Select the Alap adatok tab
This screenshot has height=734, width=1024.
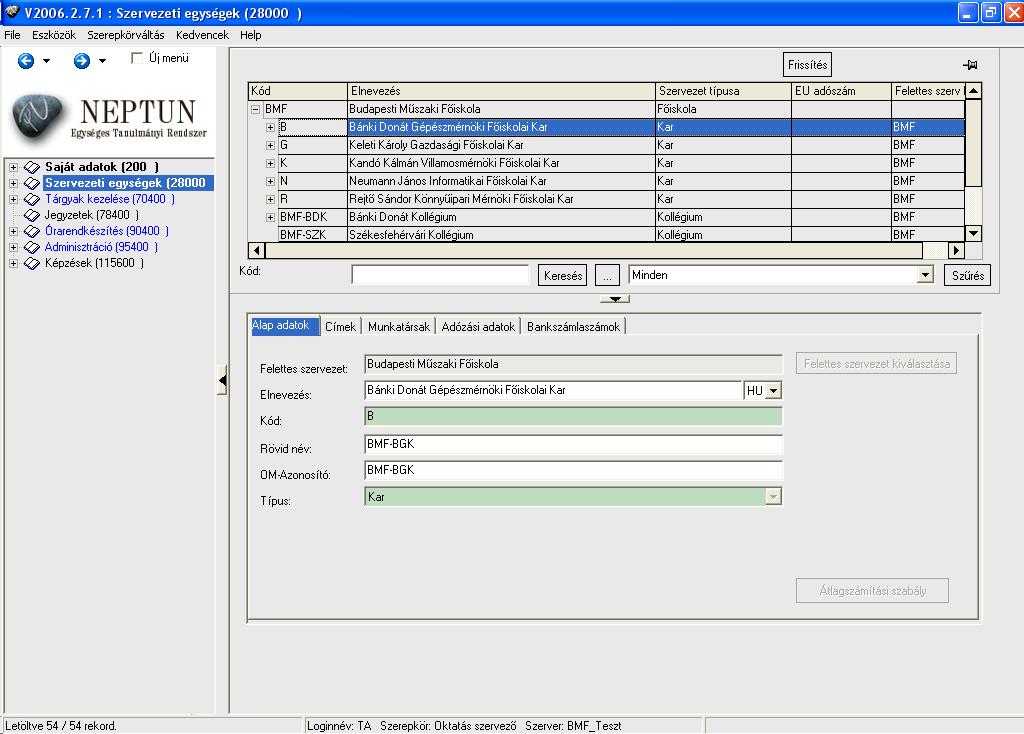click(x=285, y=325)
